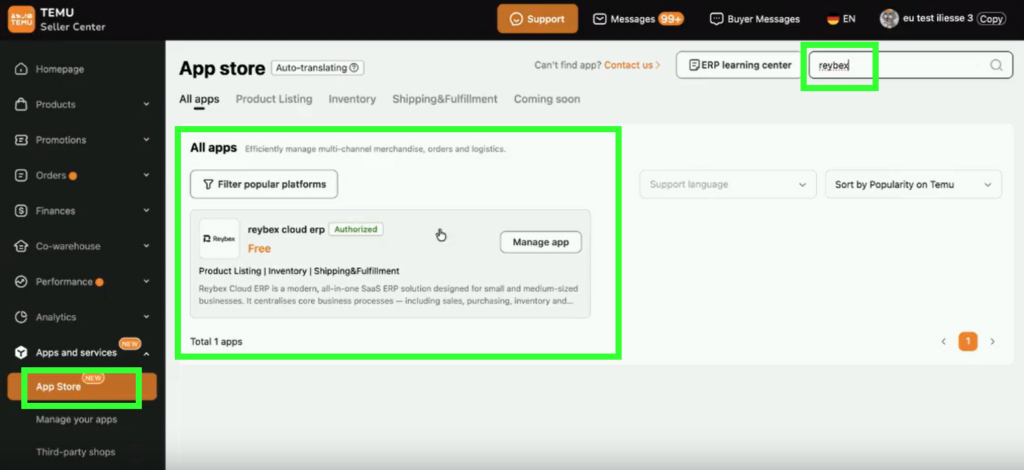The height and width of the screenshot is (470, 1024).
Task: Click the Auto-translating help question icon
Action: click(354, 67)
